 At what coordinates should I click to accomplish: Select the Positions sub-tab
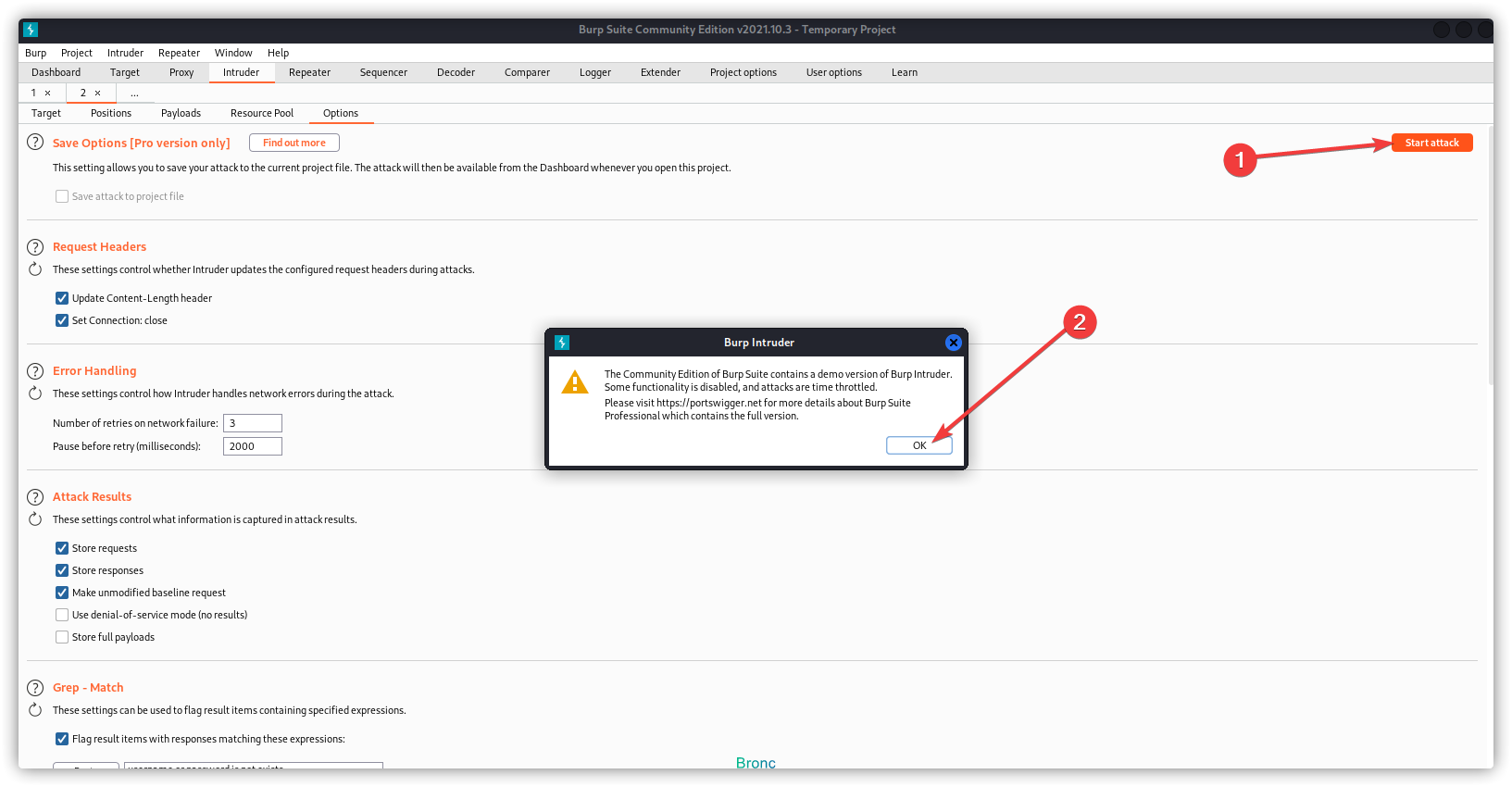click(111, 113)
